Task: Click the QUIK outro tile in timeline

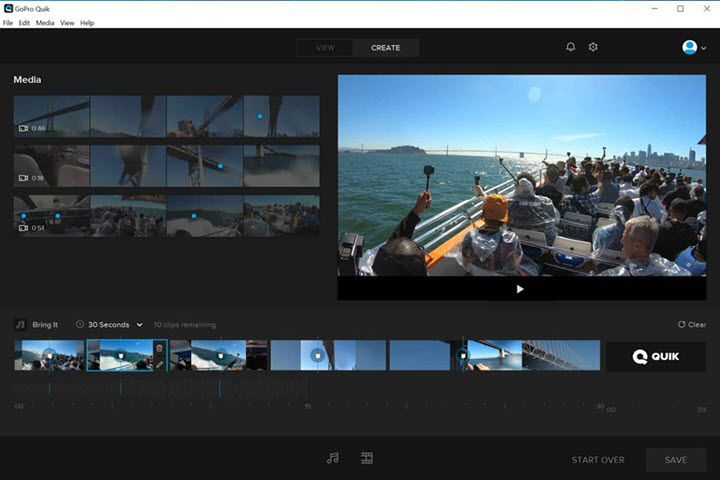Action: point(656,356)
